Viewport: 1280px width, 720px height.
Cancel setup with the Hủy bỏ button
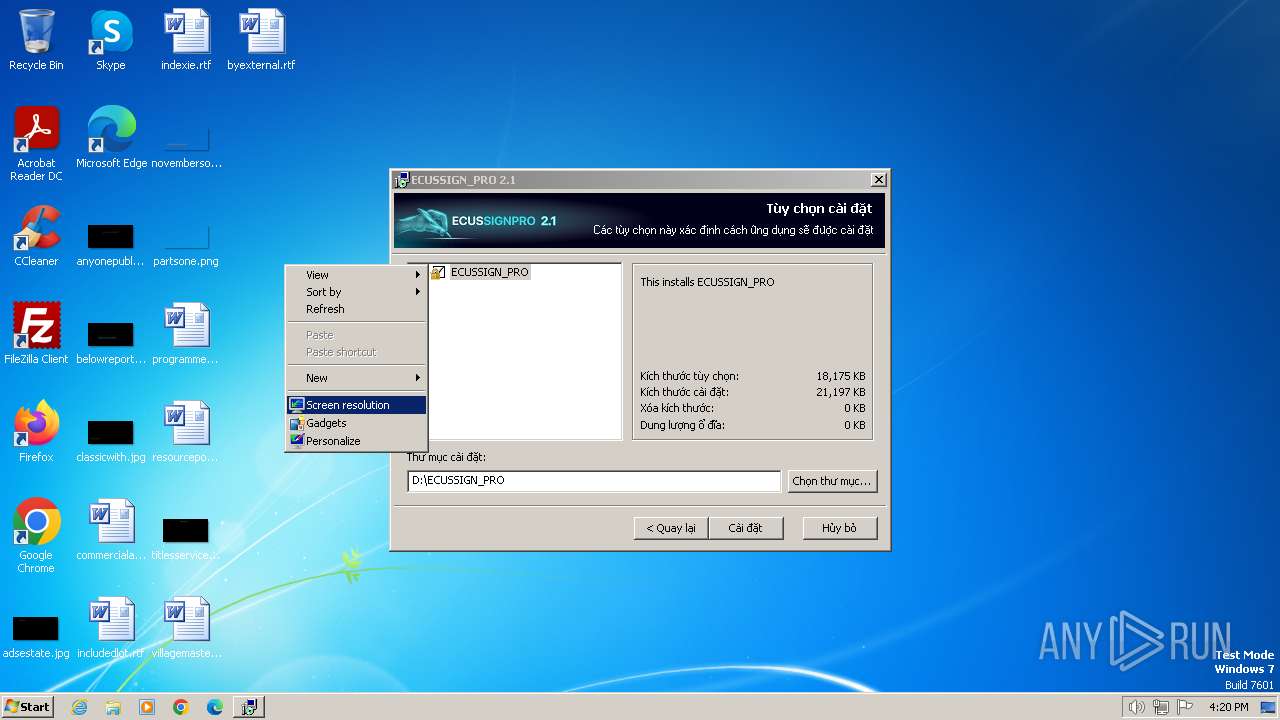tap(840, 528)
